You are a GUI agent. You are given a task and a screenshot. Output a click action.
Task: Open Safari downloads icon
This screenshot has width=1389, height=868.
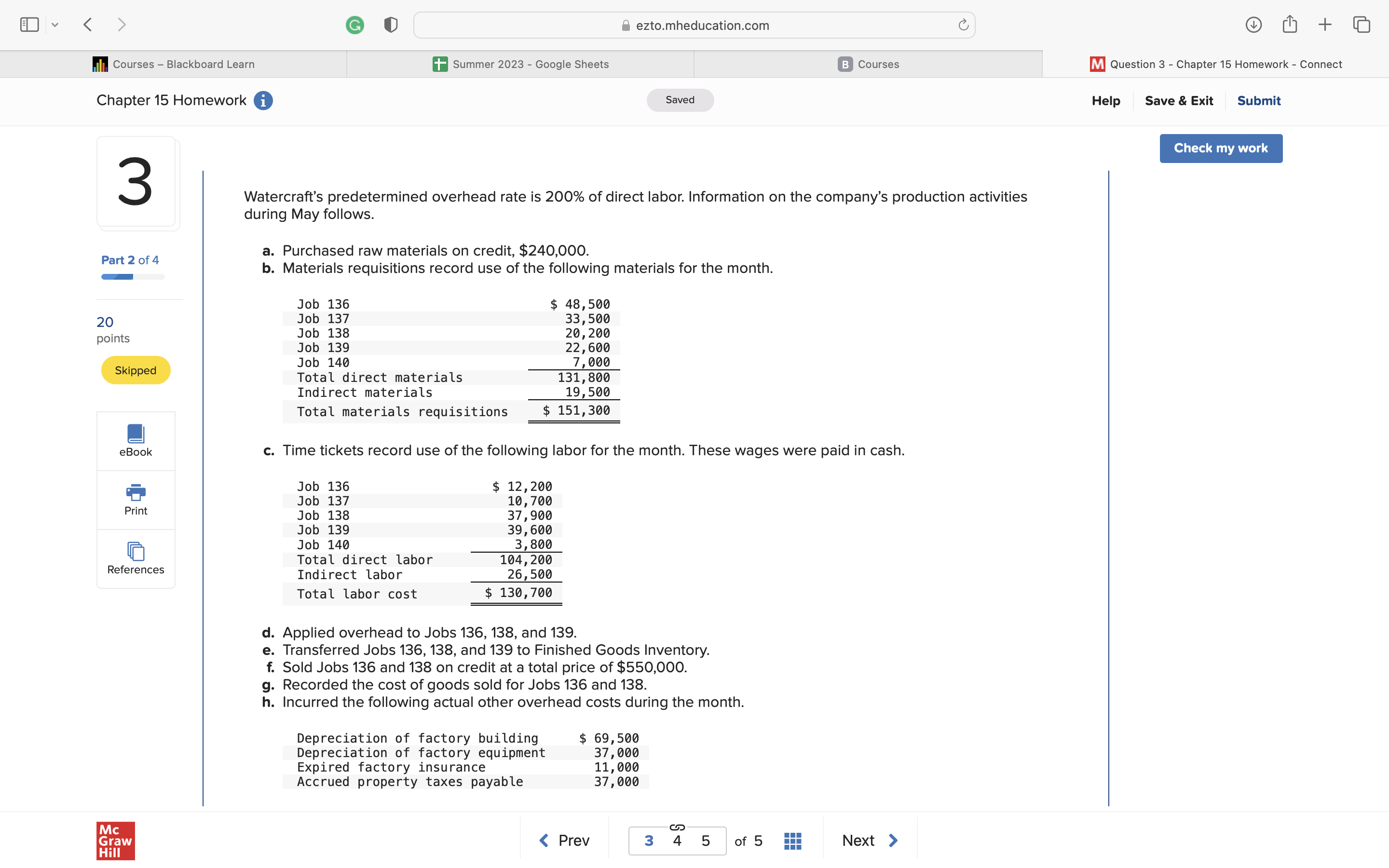tap(1253, 25)
